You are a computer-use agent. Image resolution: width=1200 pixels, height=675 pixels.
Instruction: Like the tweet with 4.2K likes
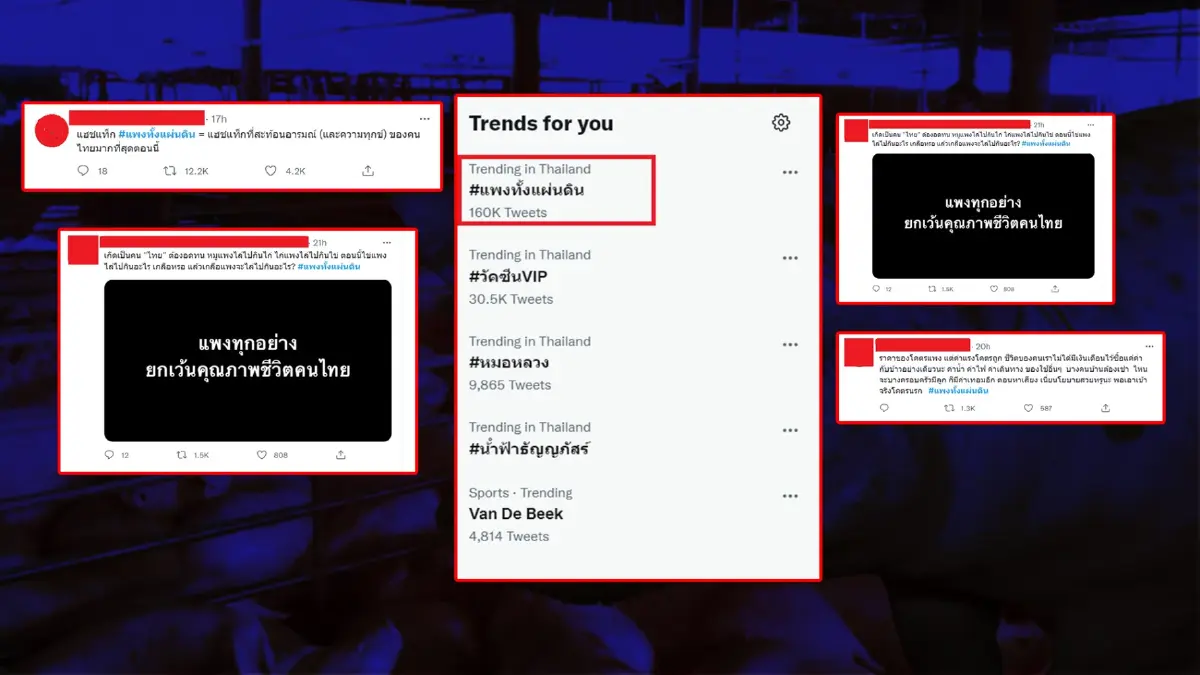[x=270, y=171]
